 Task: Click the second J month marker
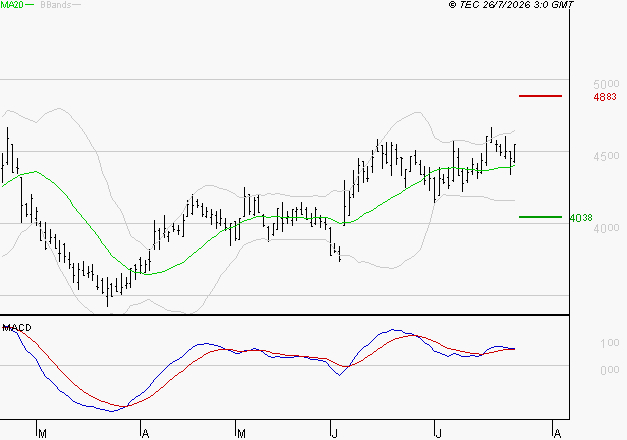(x=439, y=434)
